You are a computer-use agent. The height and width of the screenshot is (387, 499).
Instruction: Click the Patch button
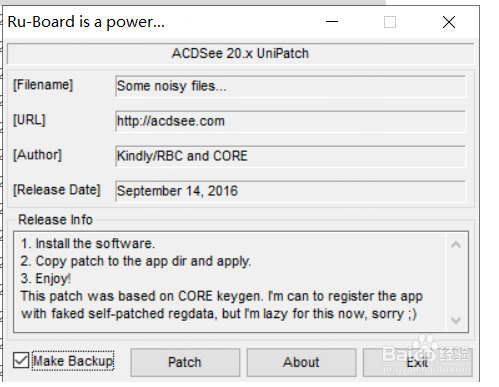pyautogui.click(x=185, y=362)
